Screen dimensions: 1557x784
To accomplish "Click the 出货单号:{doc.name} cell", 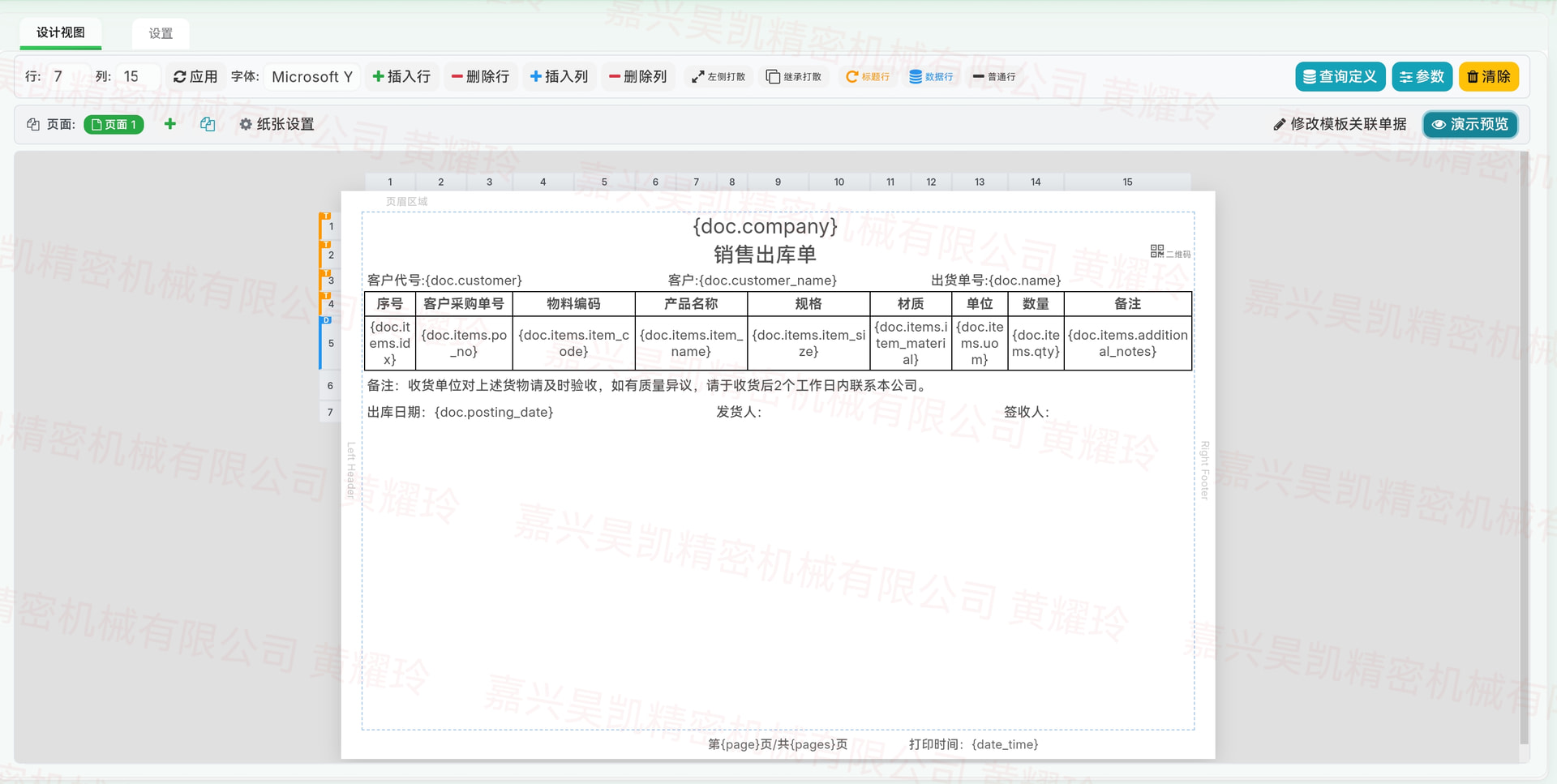I will (x=996, y=281).
